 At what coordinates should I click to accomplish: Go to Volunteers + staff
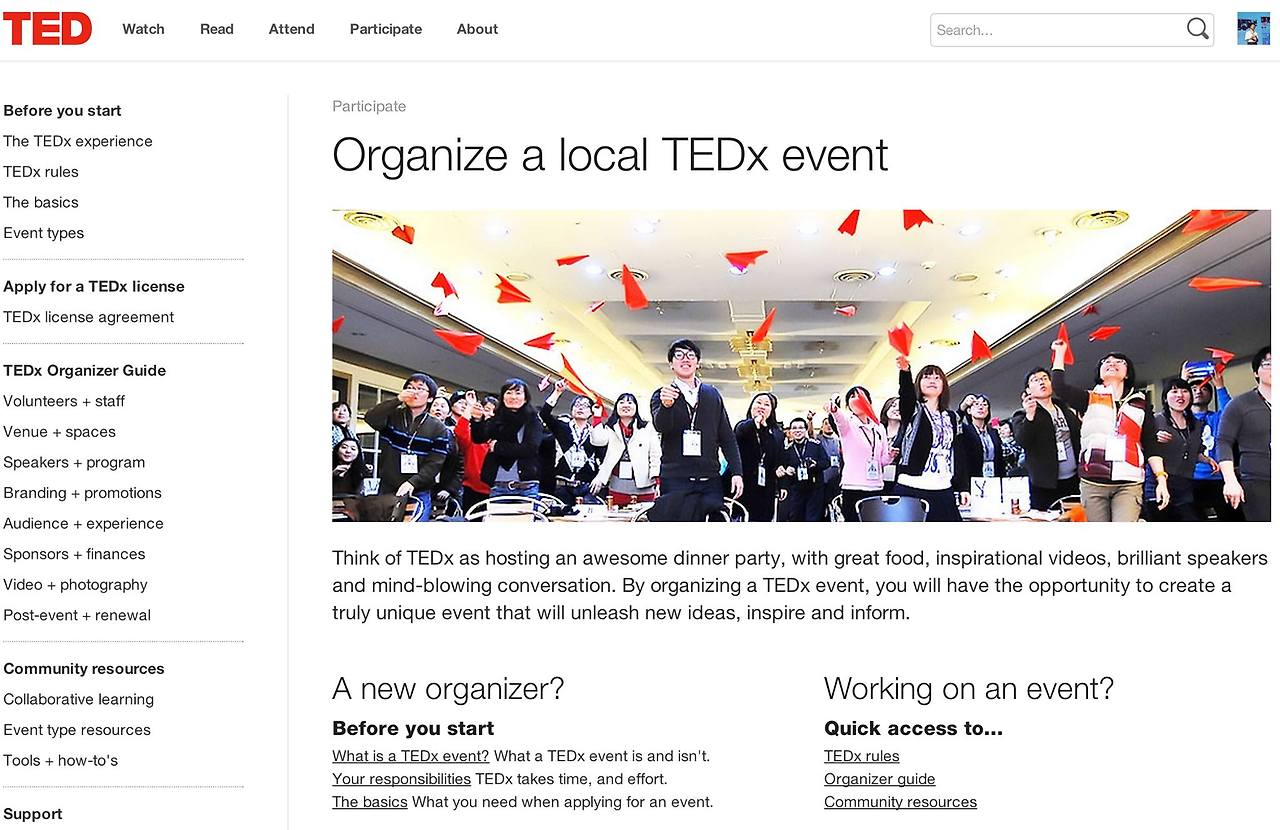pos(64,401)
